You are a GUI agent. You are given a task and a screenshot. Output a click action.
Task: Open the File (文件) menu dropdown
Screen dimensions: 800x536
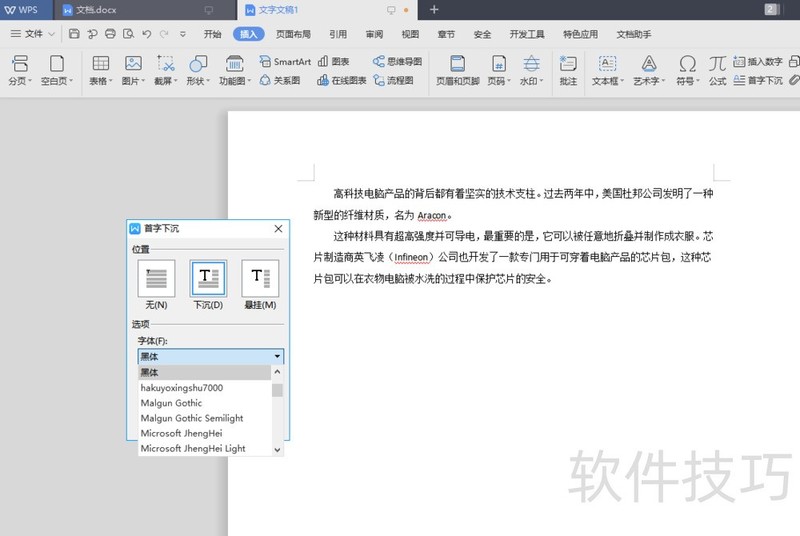pyautogui.click(x=33, y=34)
